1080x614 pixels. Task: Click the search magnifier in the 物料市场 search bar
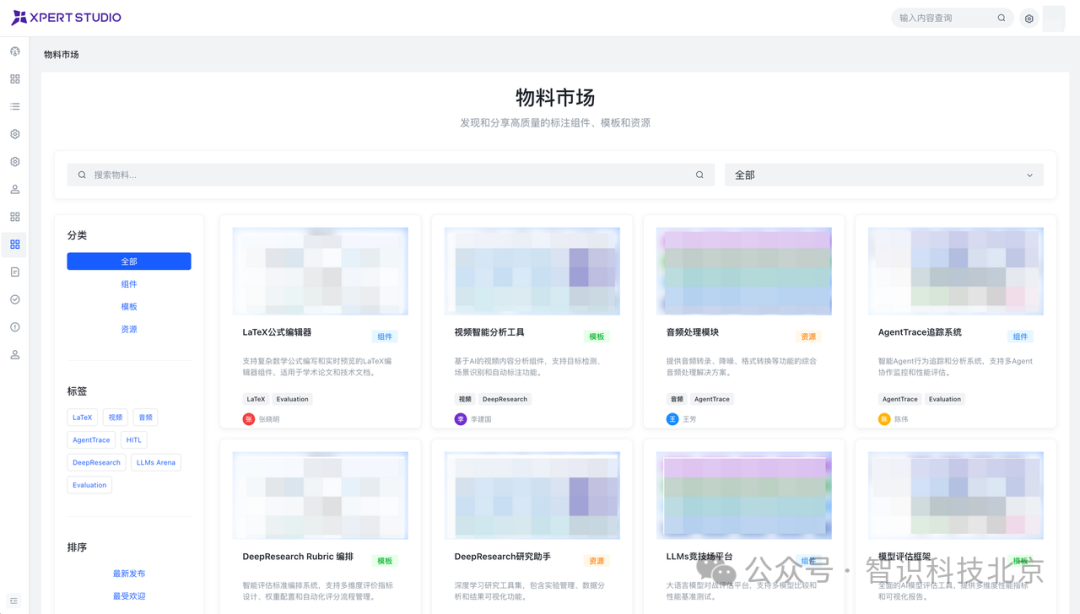(699, 174)
